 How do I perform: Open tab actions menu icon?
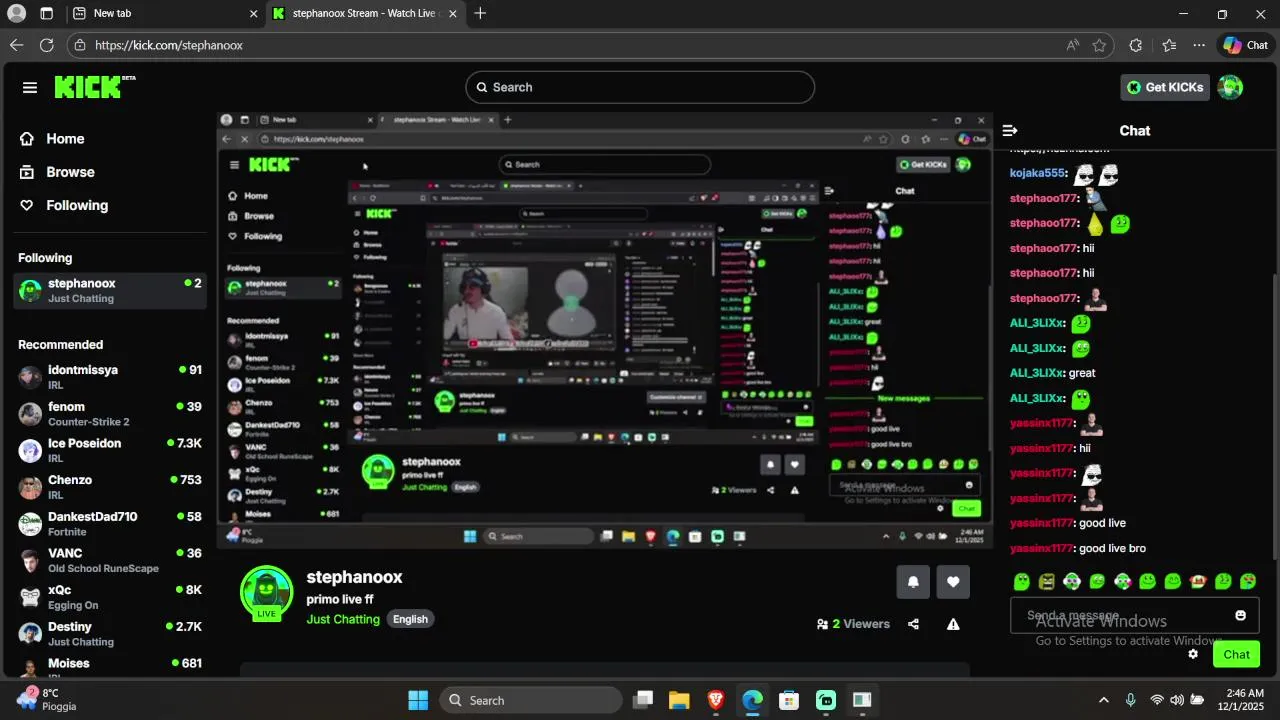tap(46, 14)
